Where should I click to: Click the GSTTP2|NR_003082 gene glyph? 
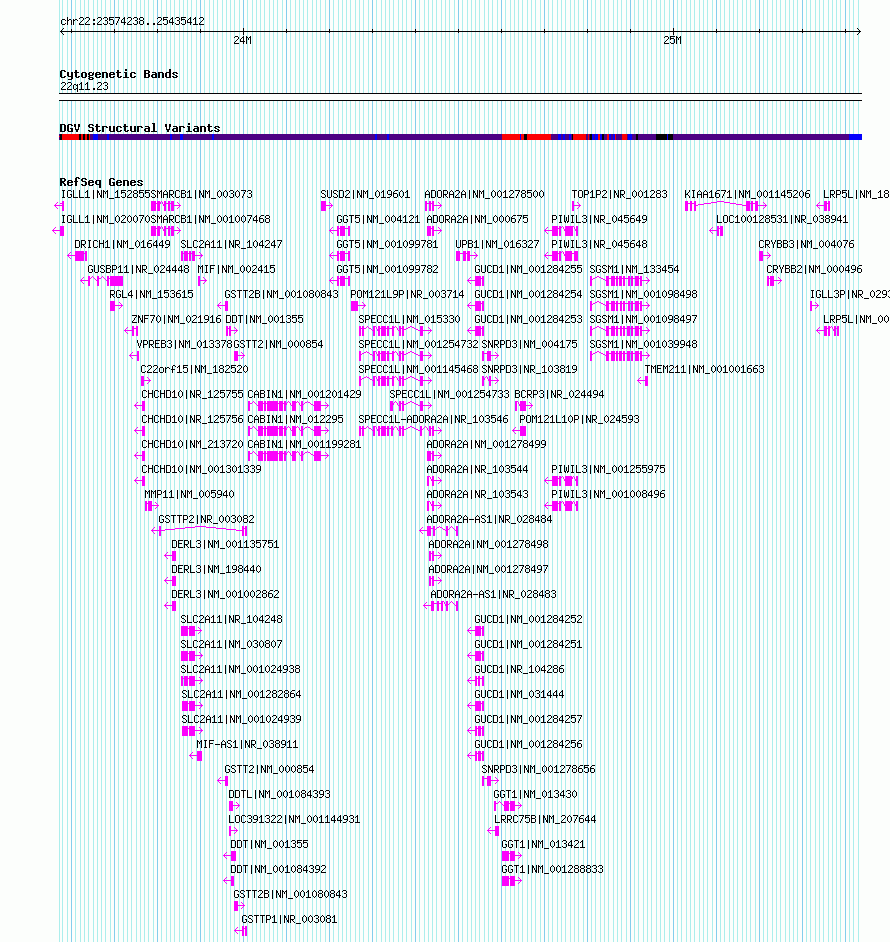(x=200, y=530)
